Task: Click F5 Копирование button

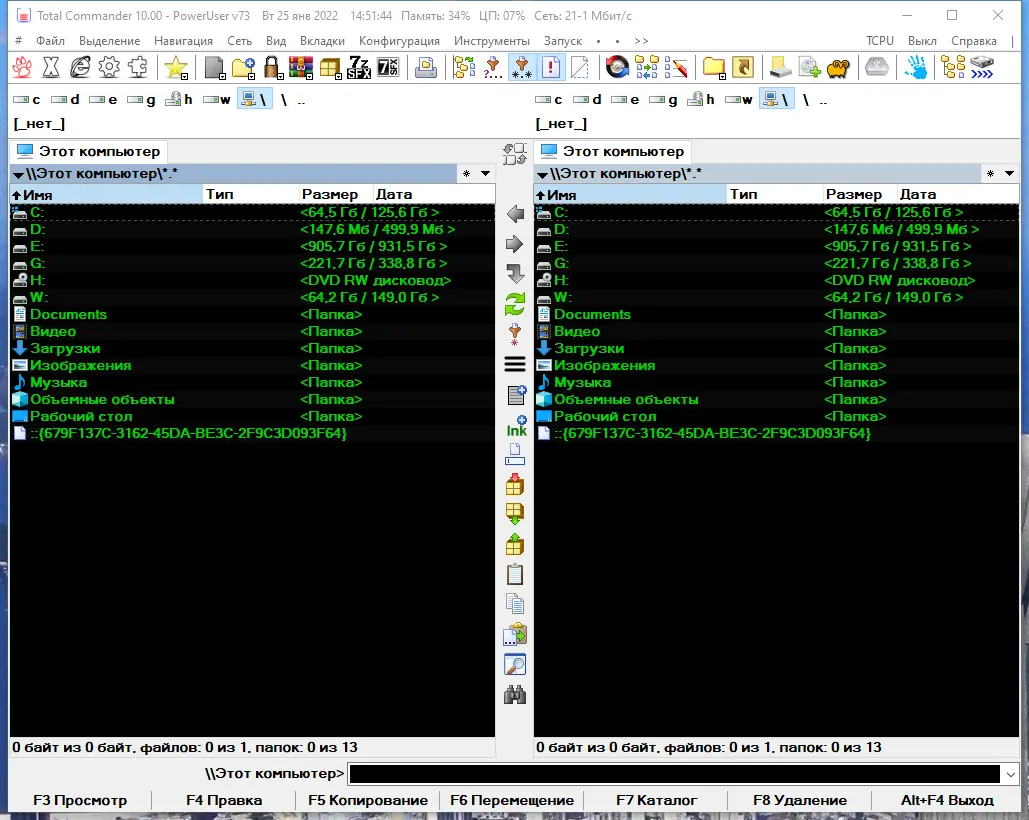Action: pos(368,800)
